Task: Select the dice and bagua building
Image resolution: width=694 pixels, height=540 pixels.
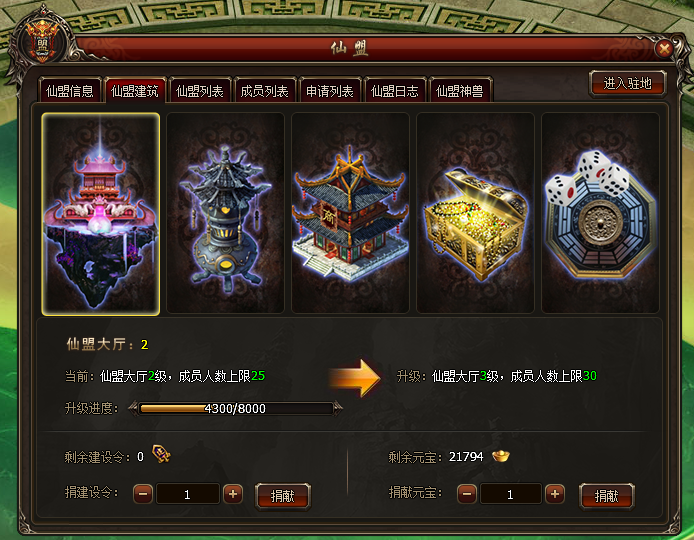Action: coord(600,213)
